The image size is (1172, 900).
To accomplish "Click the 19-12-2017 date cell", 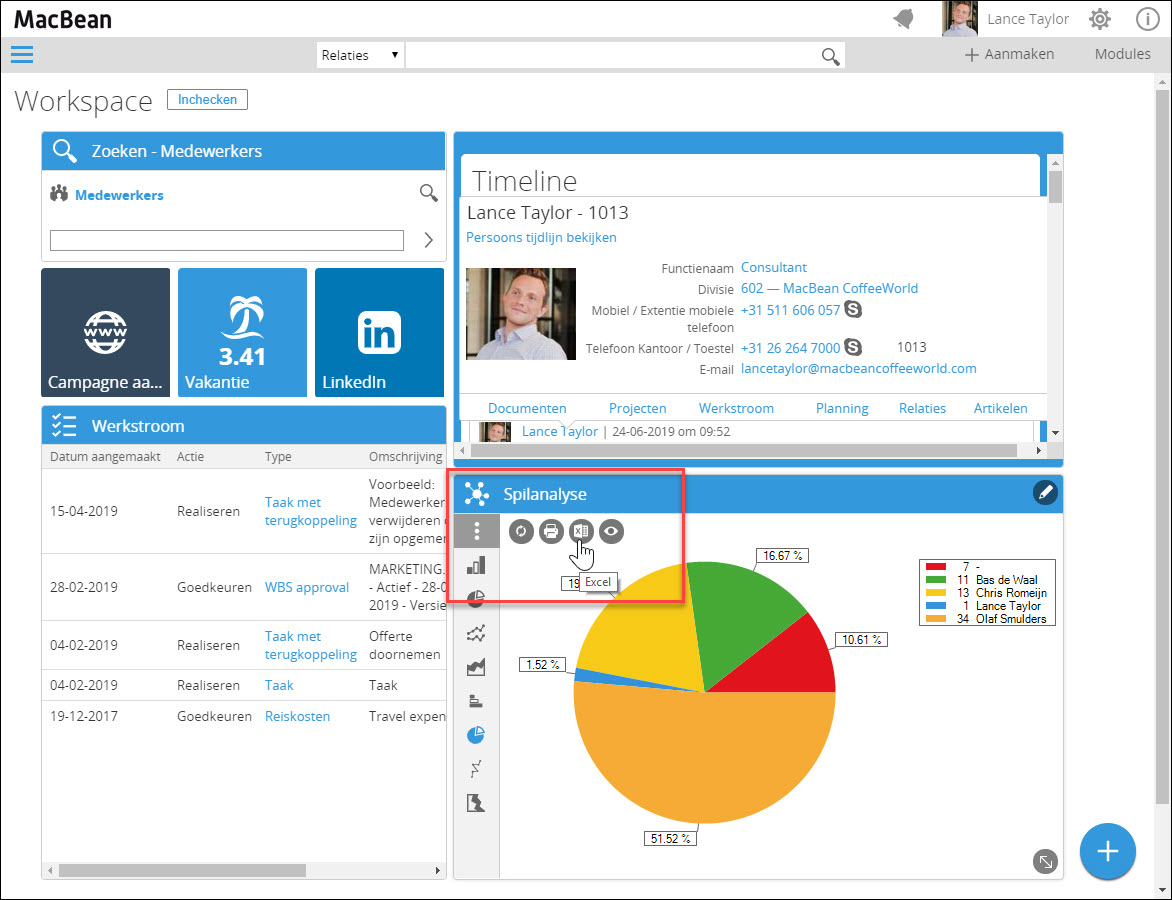I will pos(84,716).
